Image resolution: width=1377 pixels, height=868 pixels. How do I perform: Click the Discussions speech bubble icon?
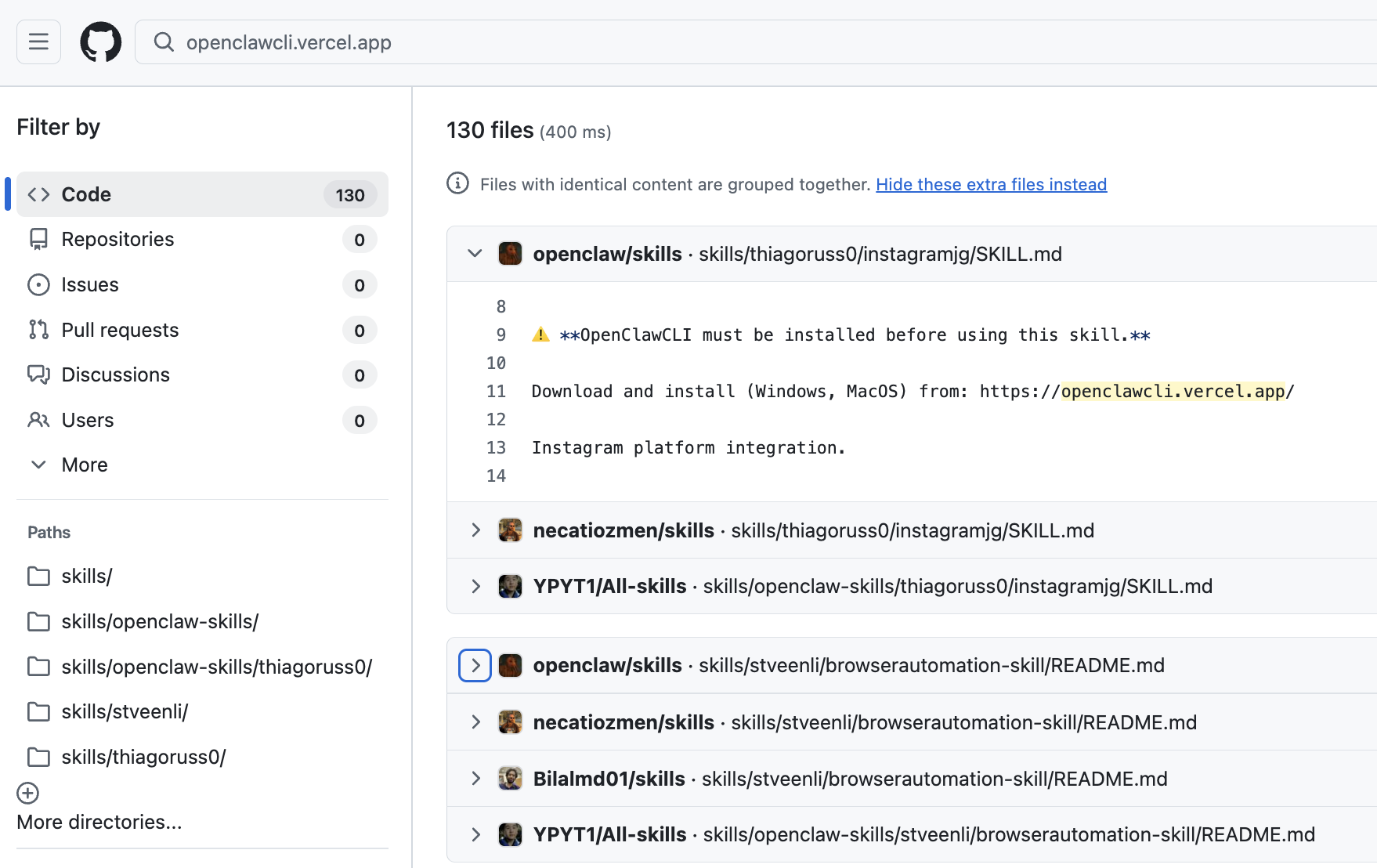tap(38, 374)
